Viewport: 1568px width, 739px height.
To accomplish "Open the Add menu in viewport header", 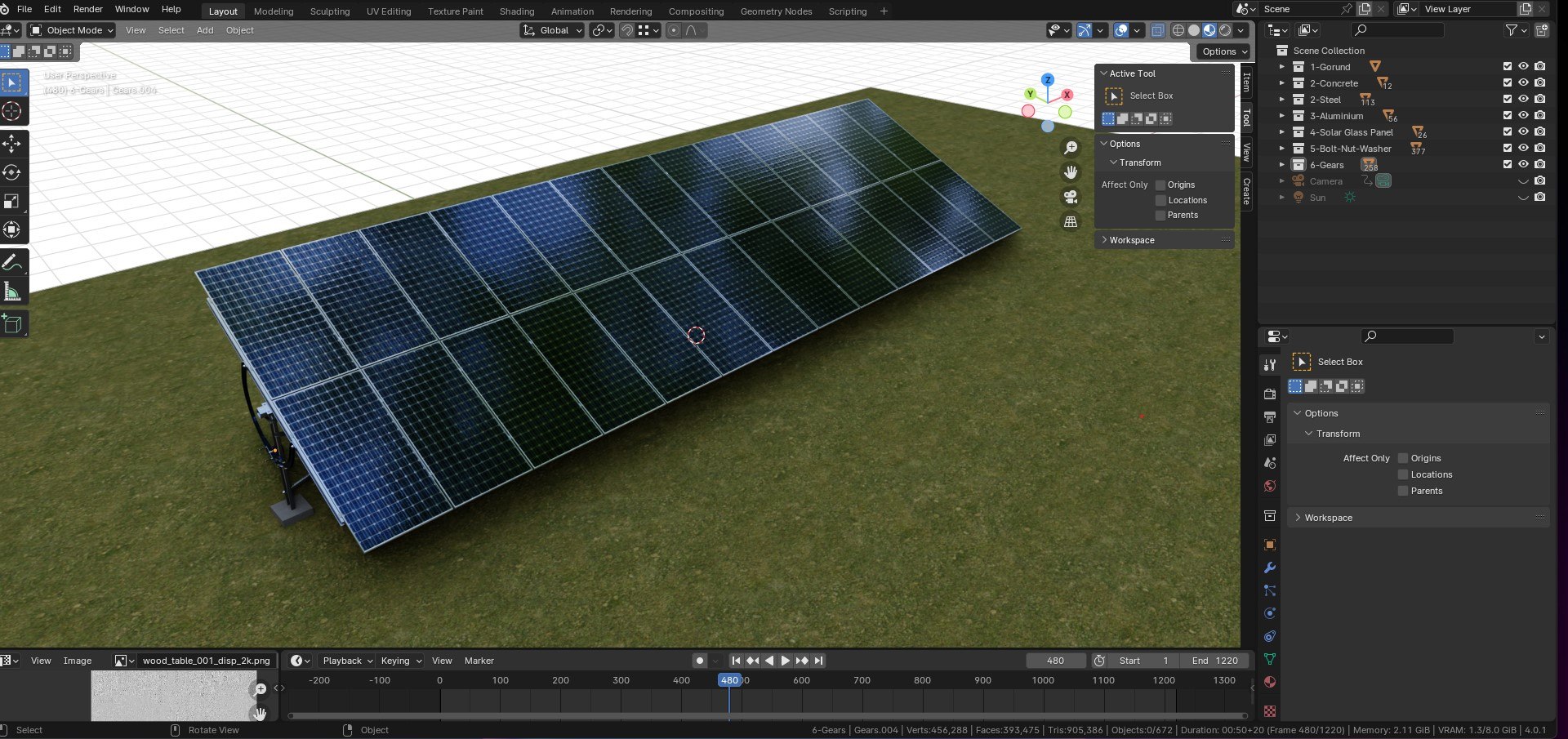I will [x=205, y=30].
